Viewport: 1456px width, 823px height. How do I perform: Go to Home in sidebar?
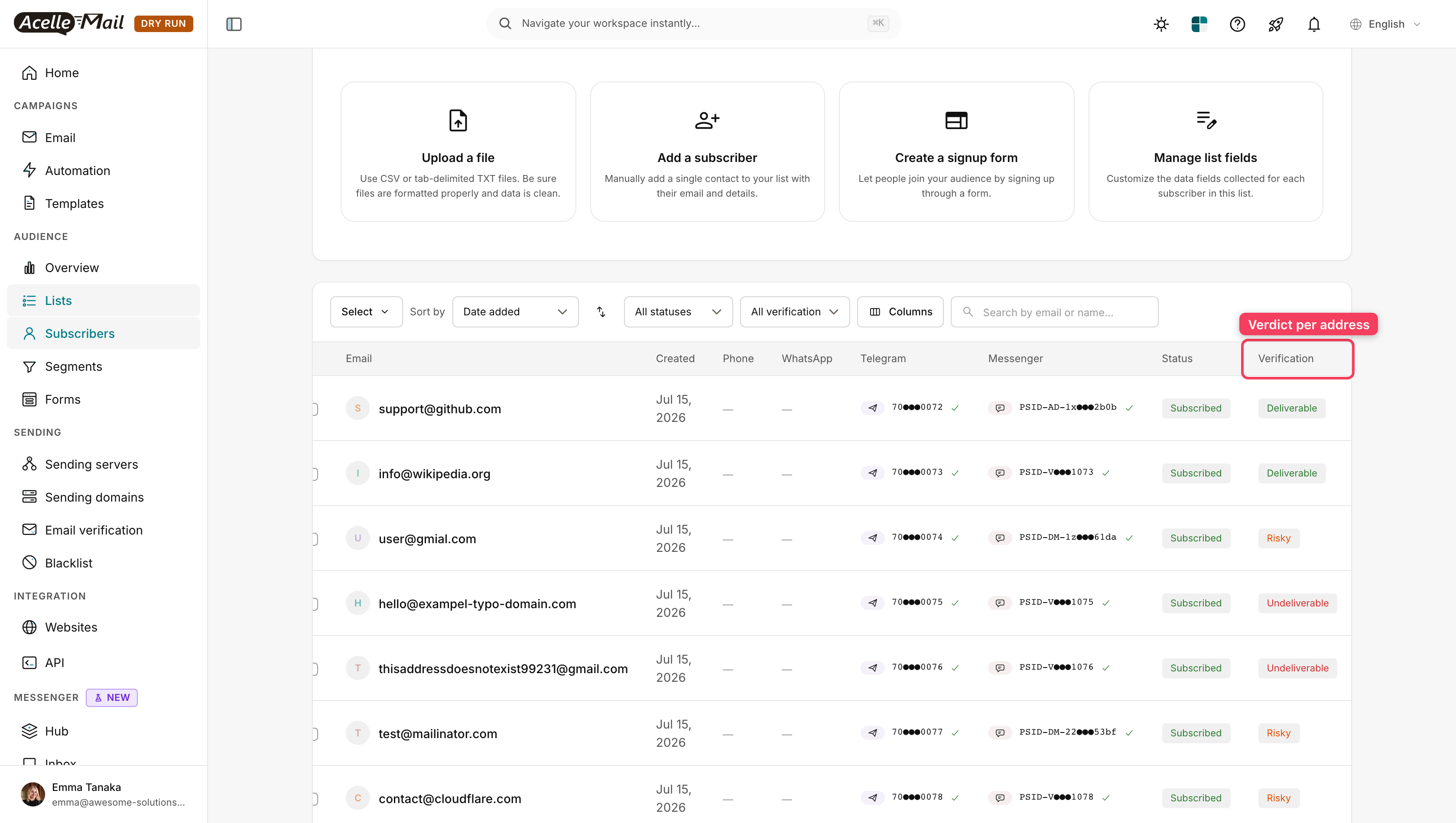point(104,73)
